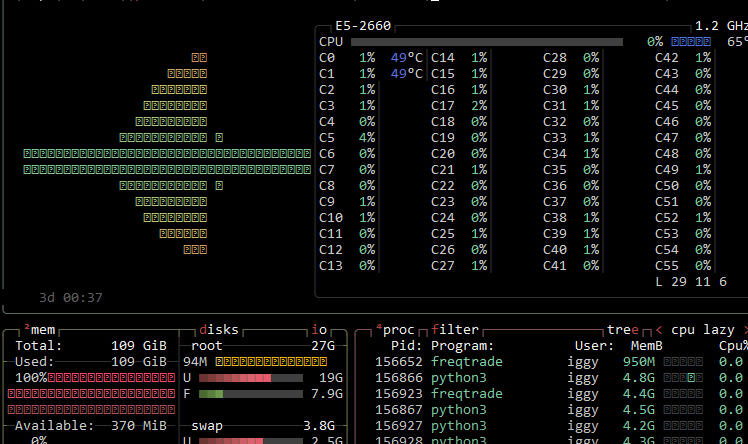This screenshot has height=444, width=748.
Task: Toggle process tree view
Action: [622, 330]
